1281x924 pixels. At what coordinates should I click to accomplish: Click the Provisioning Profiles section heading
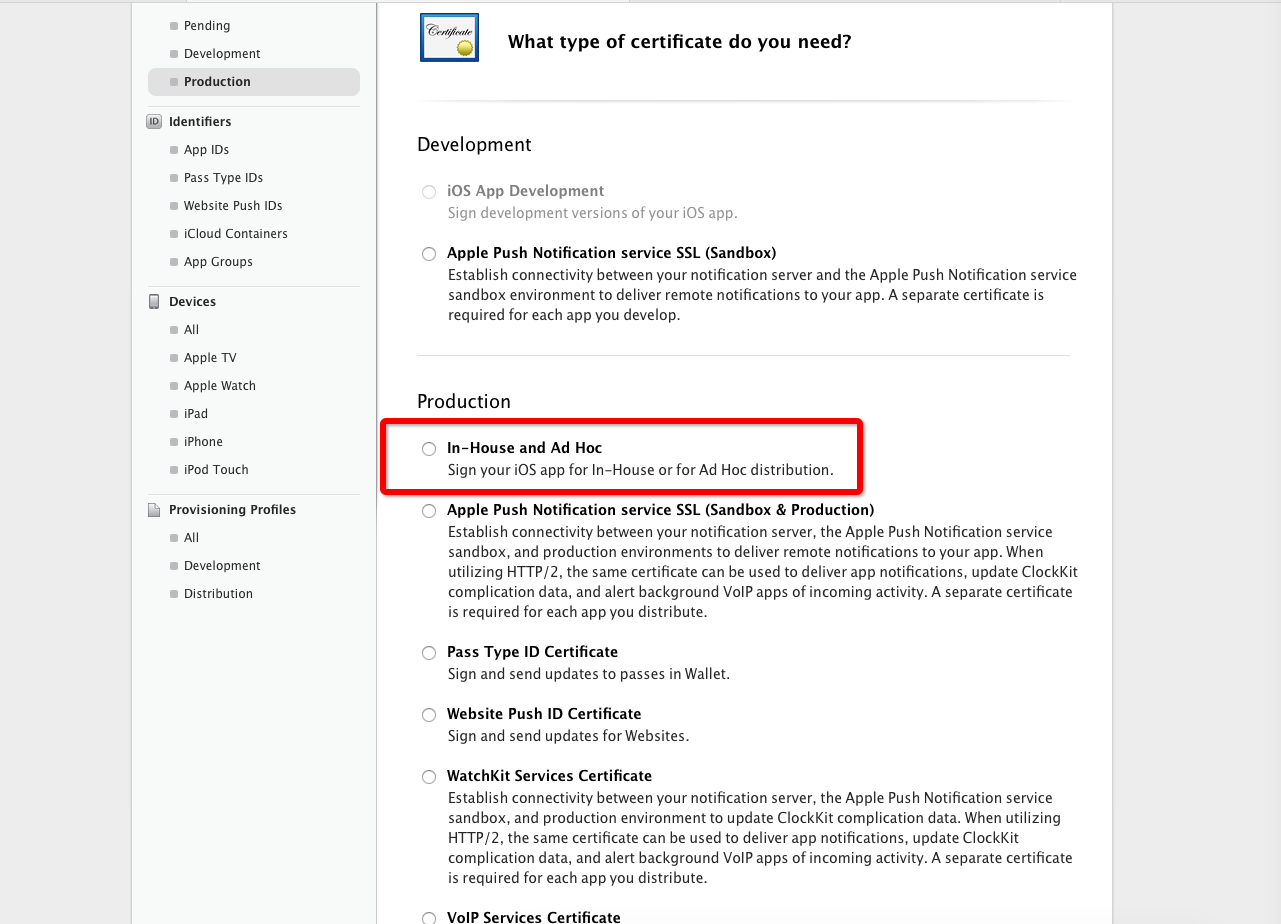coord(232,510)
